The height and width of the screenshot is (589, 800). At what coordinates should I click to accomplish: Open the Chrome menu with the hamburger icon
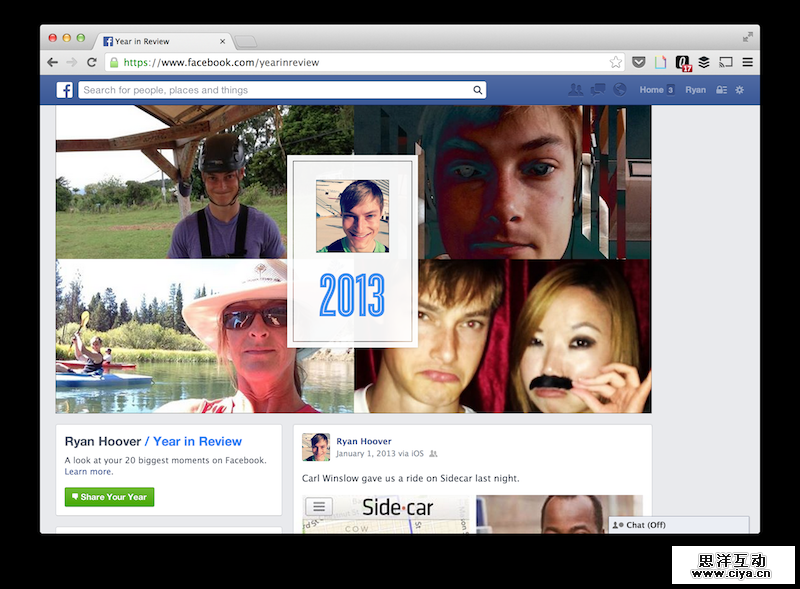(748, 61)
